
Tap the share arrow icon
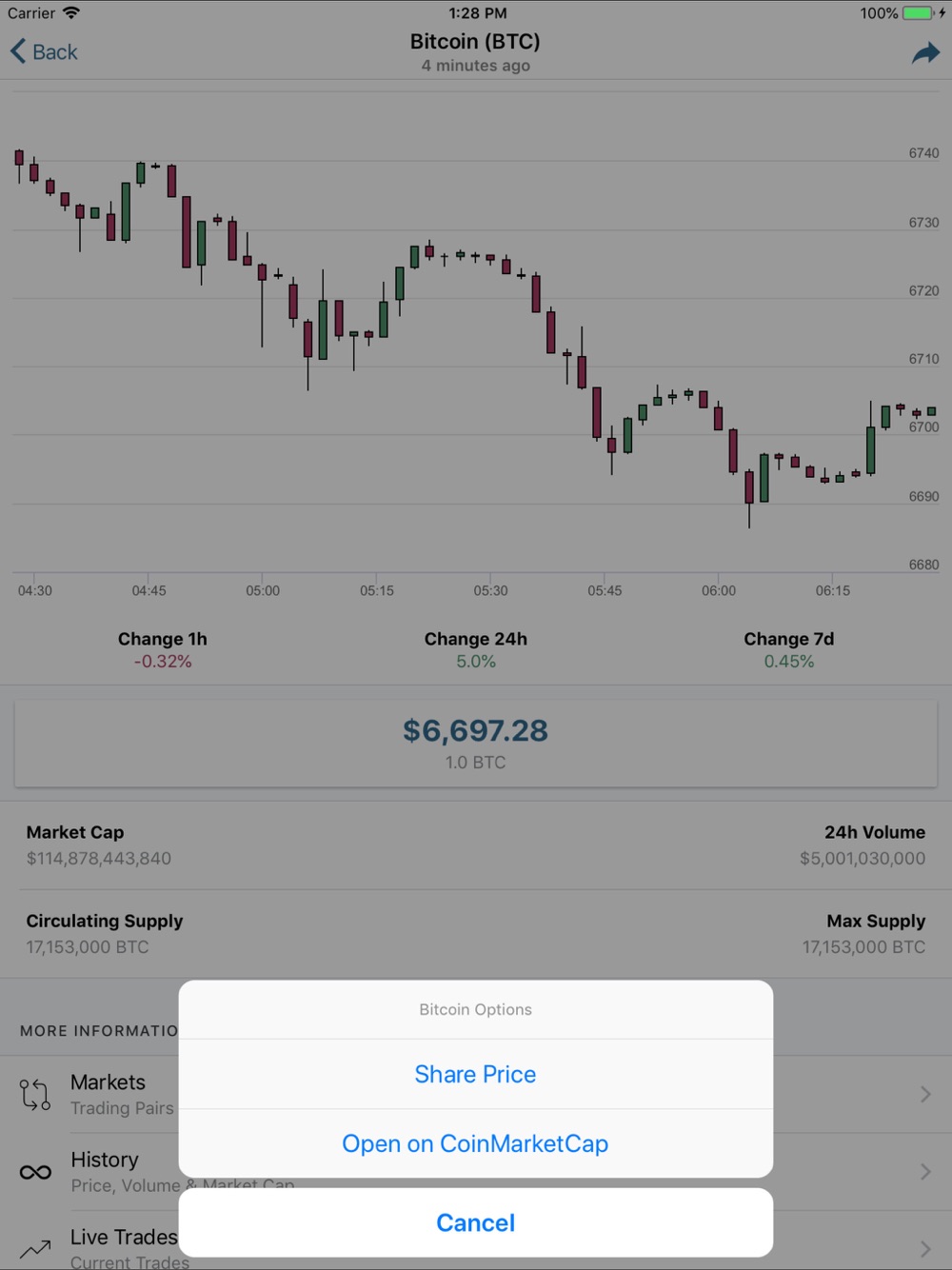(x=925, y=53)
